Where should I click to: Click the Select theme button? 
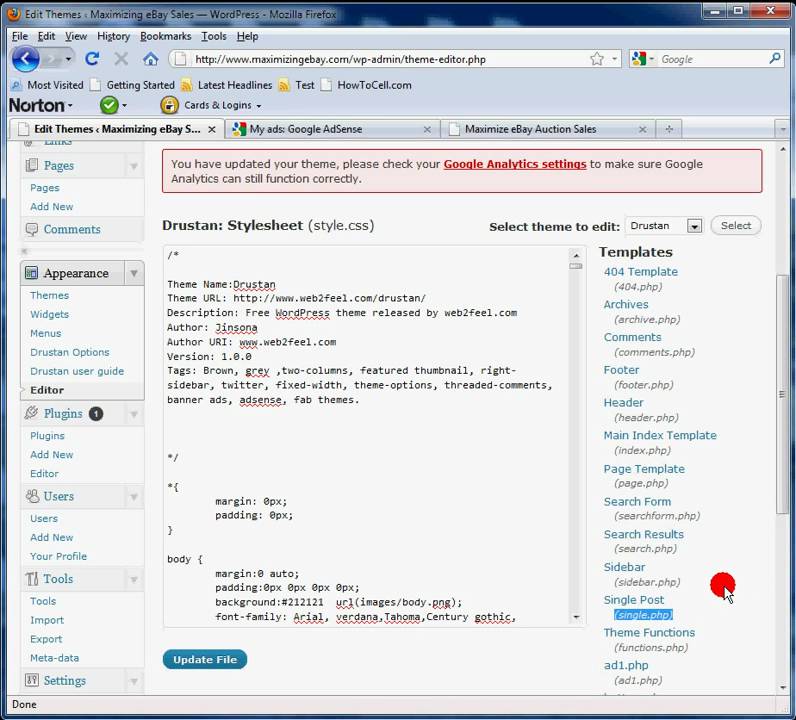click(736, 225)
